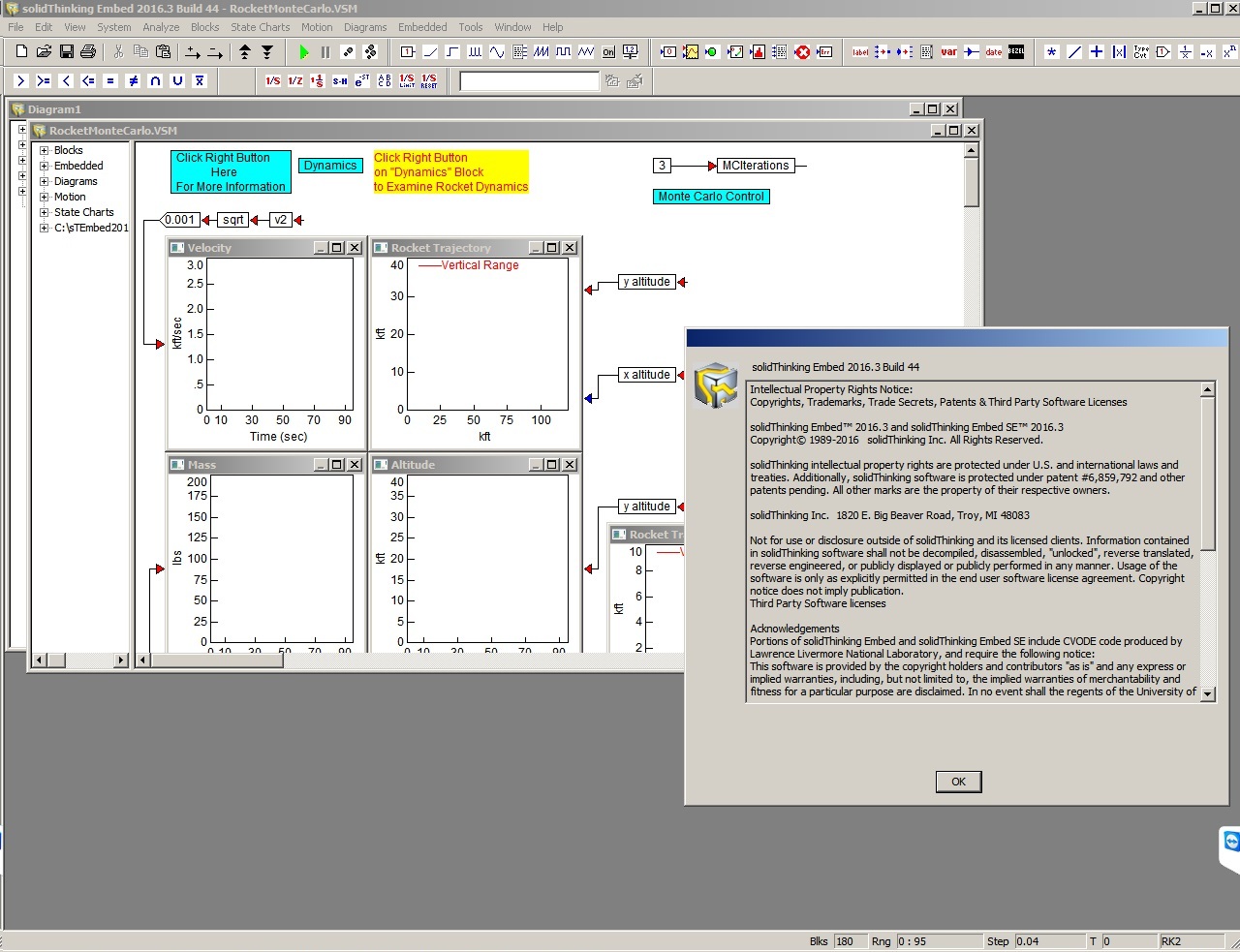Insert the greater-than comparison block
1240x952 pixels.
coord(21,81)
